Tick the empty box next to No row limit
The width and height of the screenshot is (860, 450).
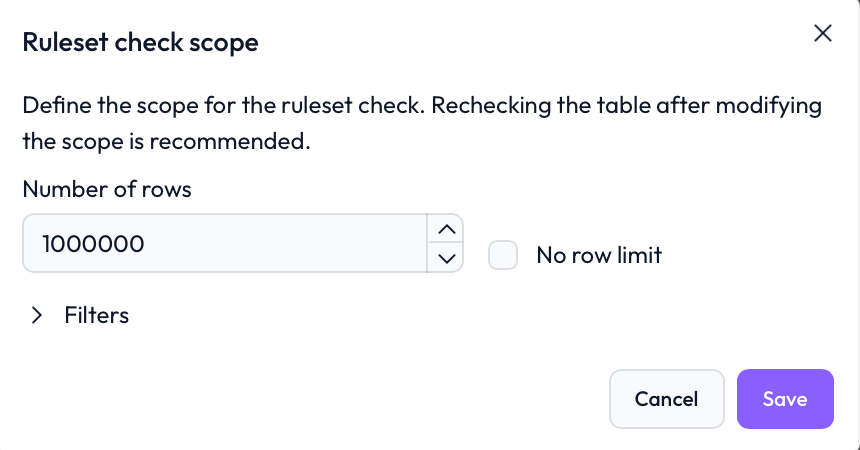click(x=503, y=255)
